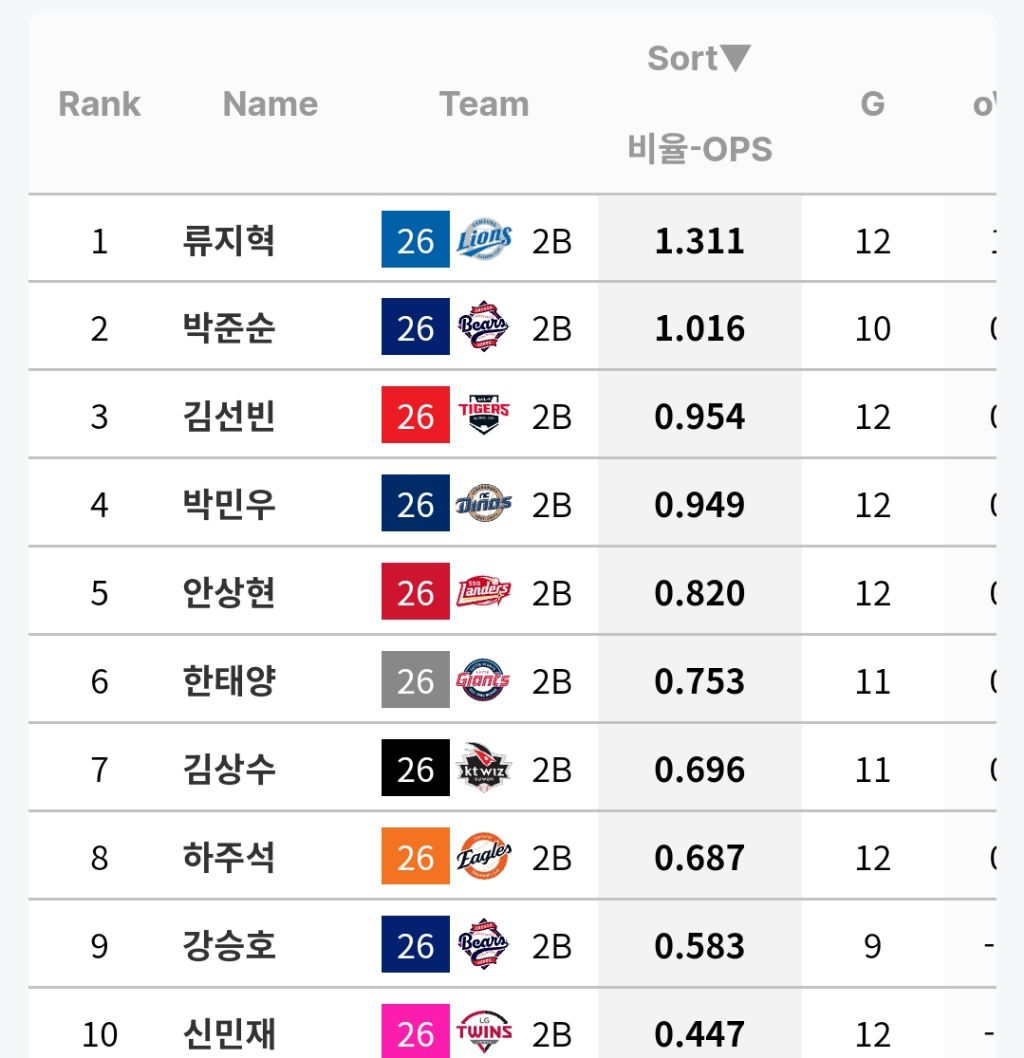
Task: Open player 류지혁's profile
Action: tap(229, 241)
